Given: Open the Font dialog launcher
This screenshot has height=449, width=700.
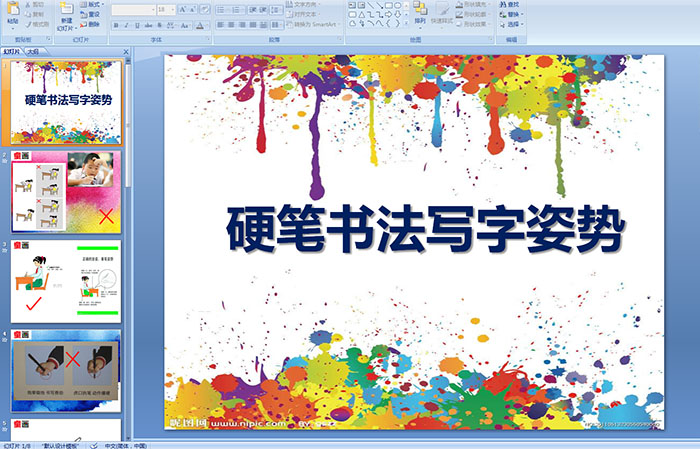Looking at the screenshot, I should point(208,40).
